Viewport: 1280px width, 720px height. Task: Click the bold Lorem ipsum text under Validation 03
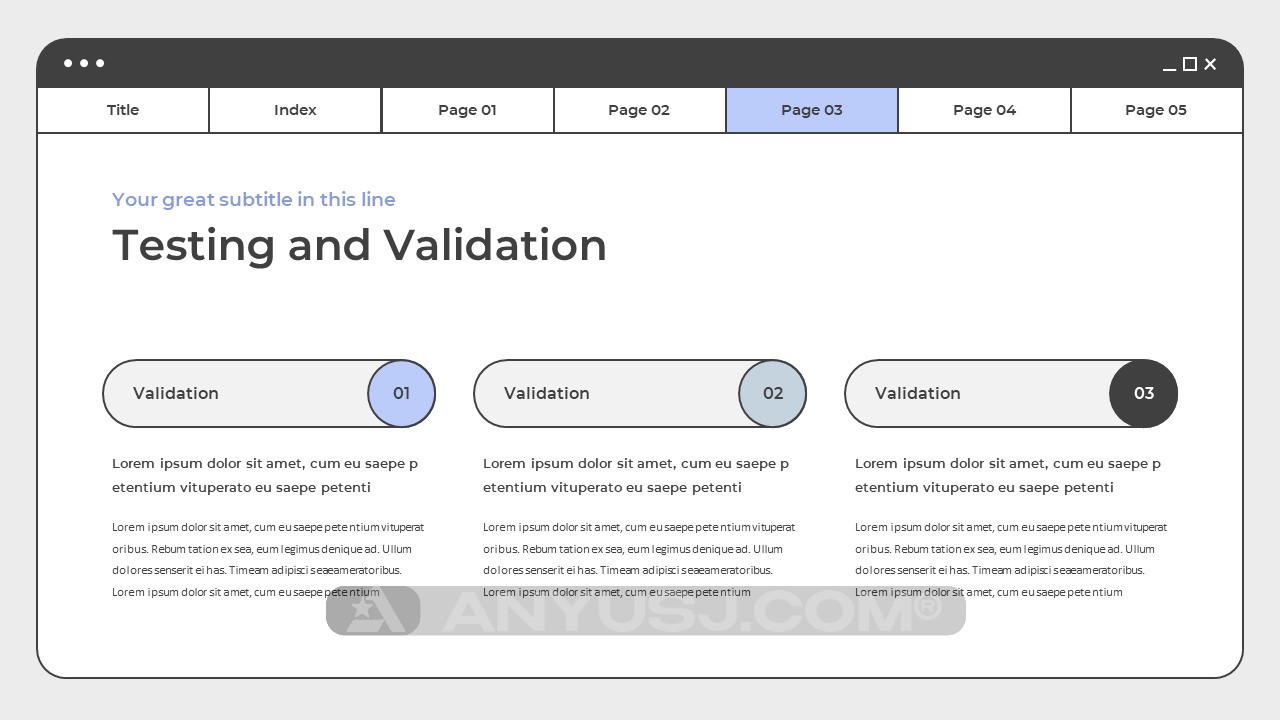(1008, 475)
